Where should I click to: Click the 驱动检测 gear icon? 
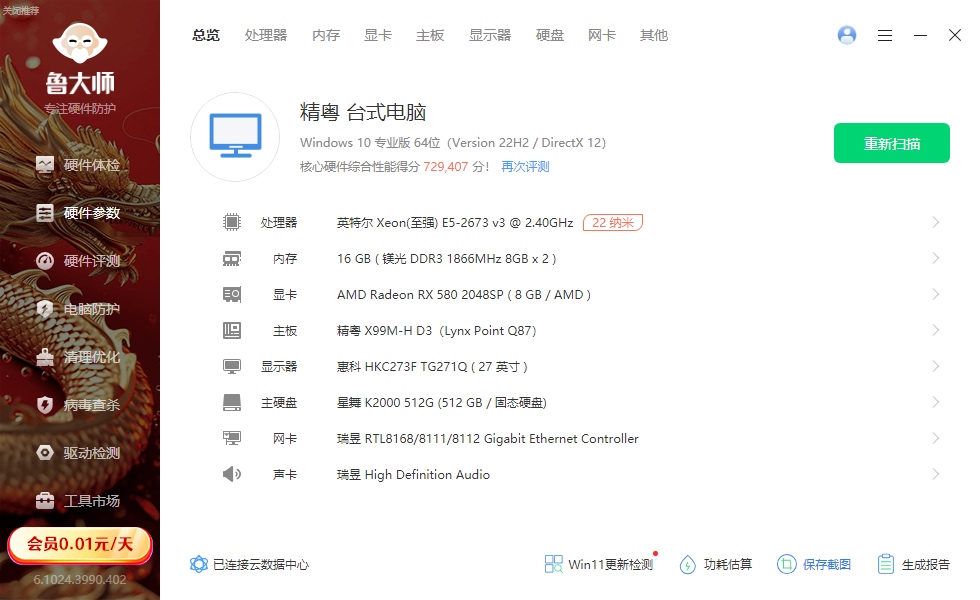click(x=45, y=453)
